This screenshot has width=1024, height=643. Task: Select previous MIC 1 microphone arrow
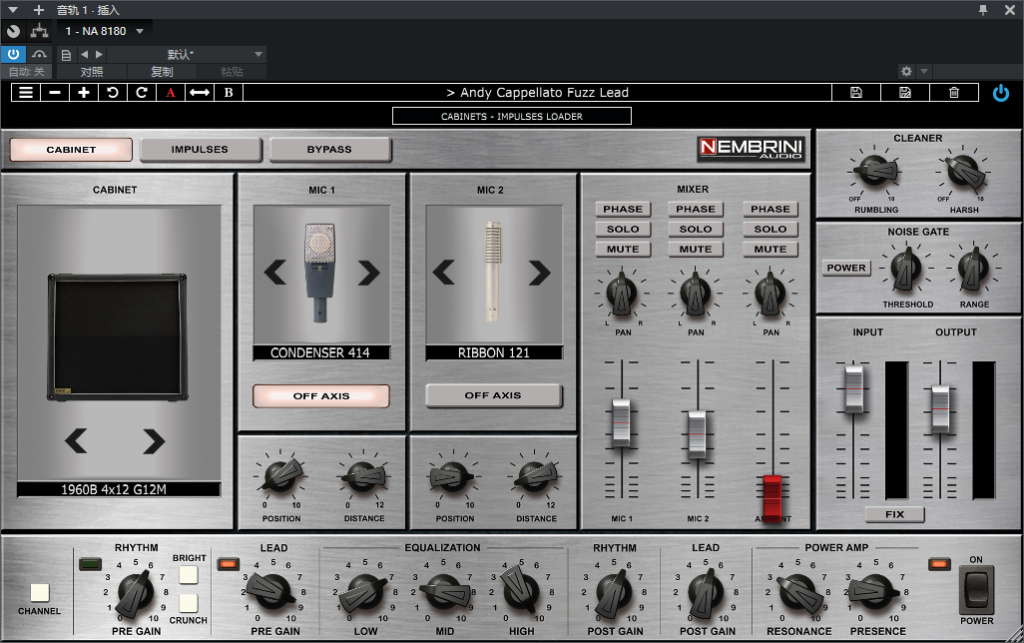274,271
